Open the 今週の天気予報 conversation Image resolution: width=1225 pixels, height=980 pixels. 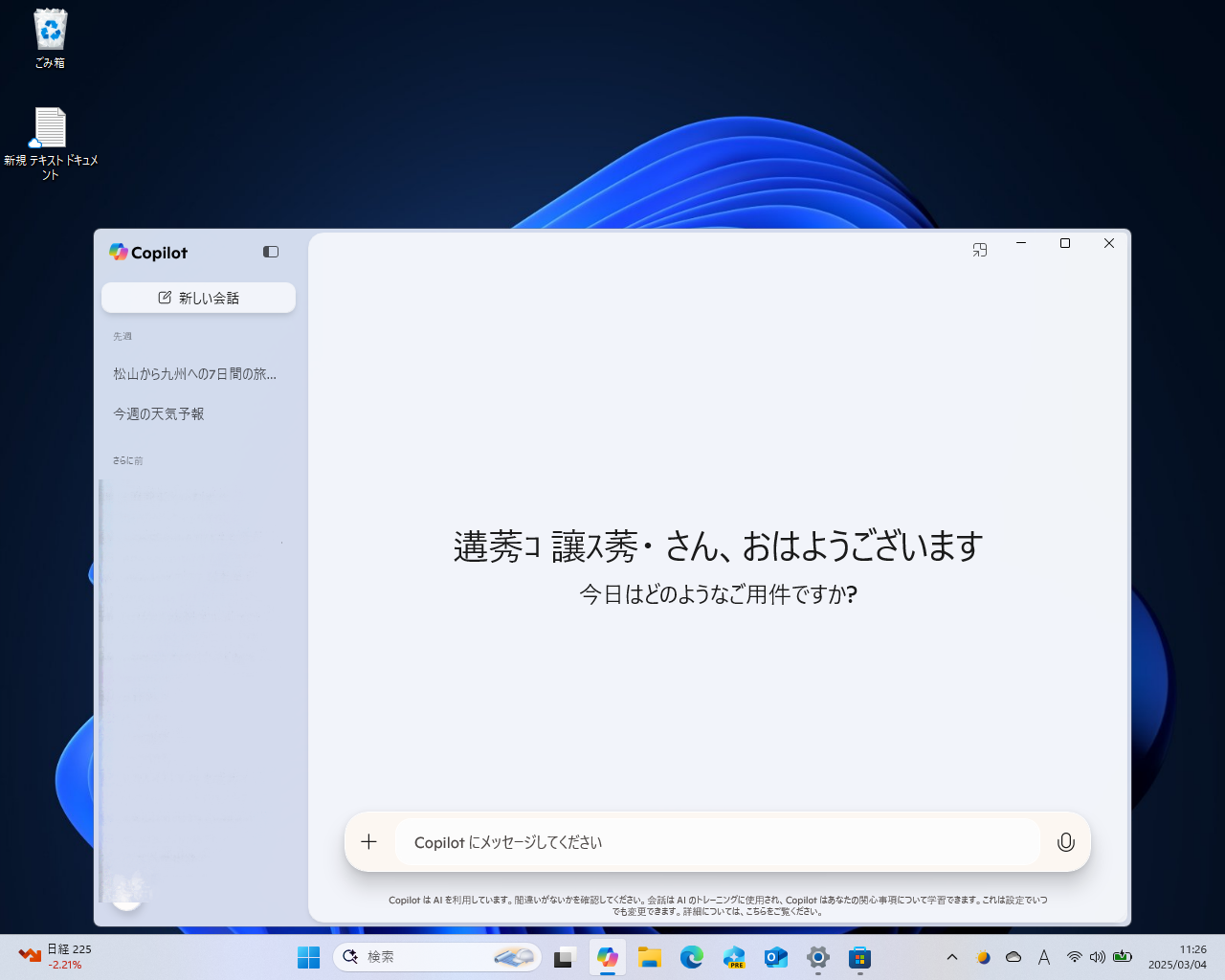pyautogui.click(x=159, y=414)
